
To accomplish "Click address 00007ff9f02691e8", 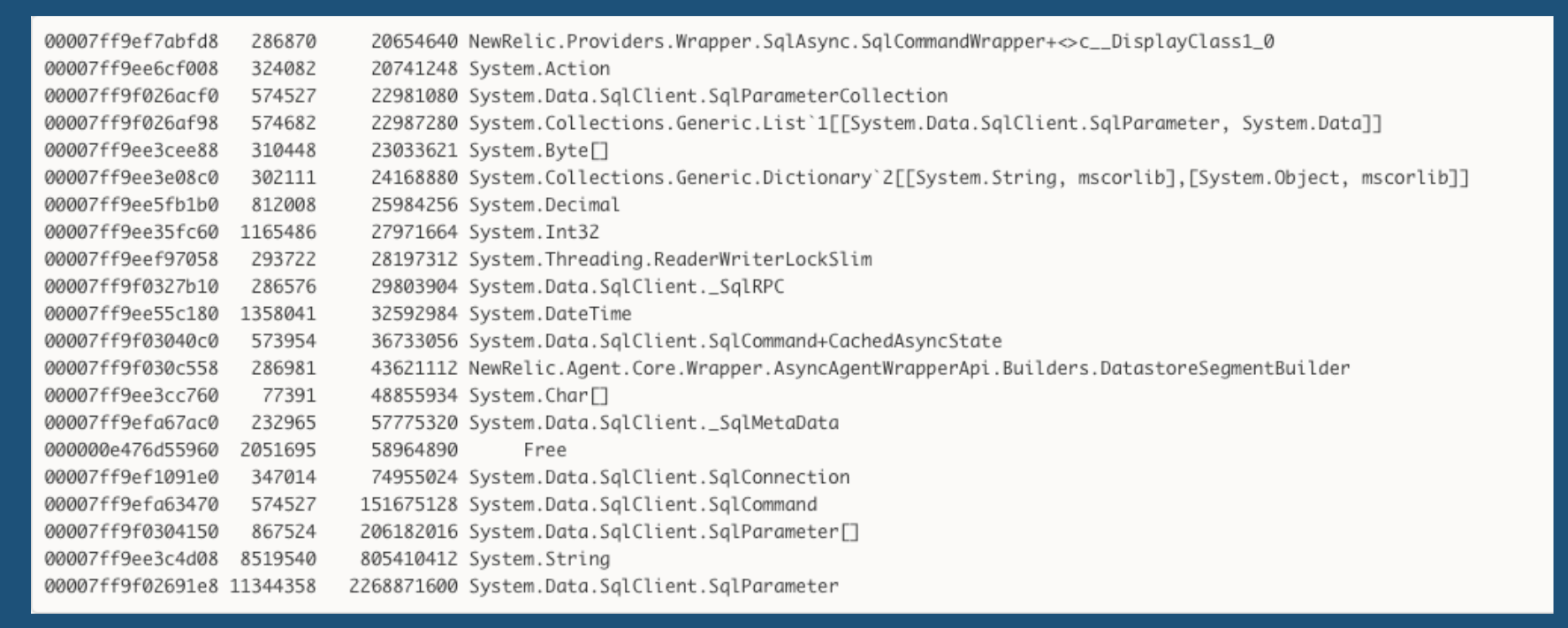I will click(x=131, y=586).
